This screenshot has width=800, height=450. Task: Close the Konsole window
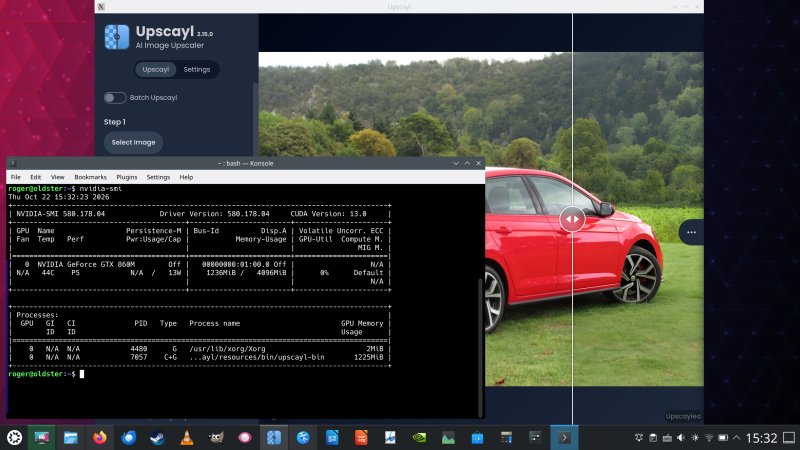click(479, 163)
